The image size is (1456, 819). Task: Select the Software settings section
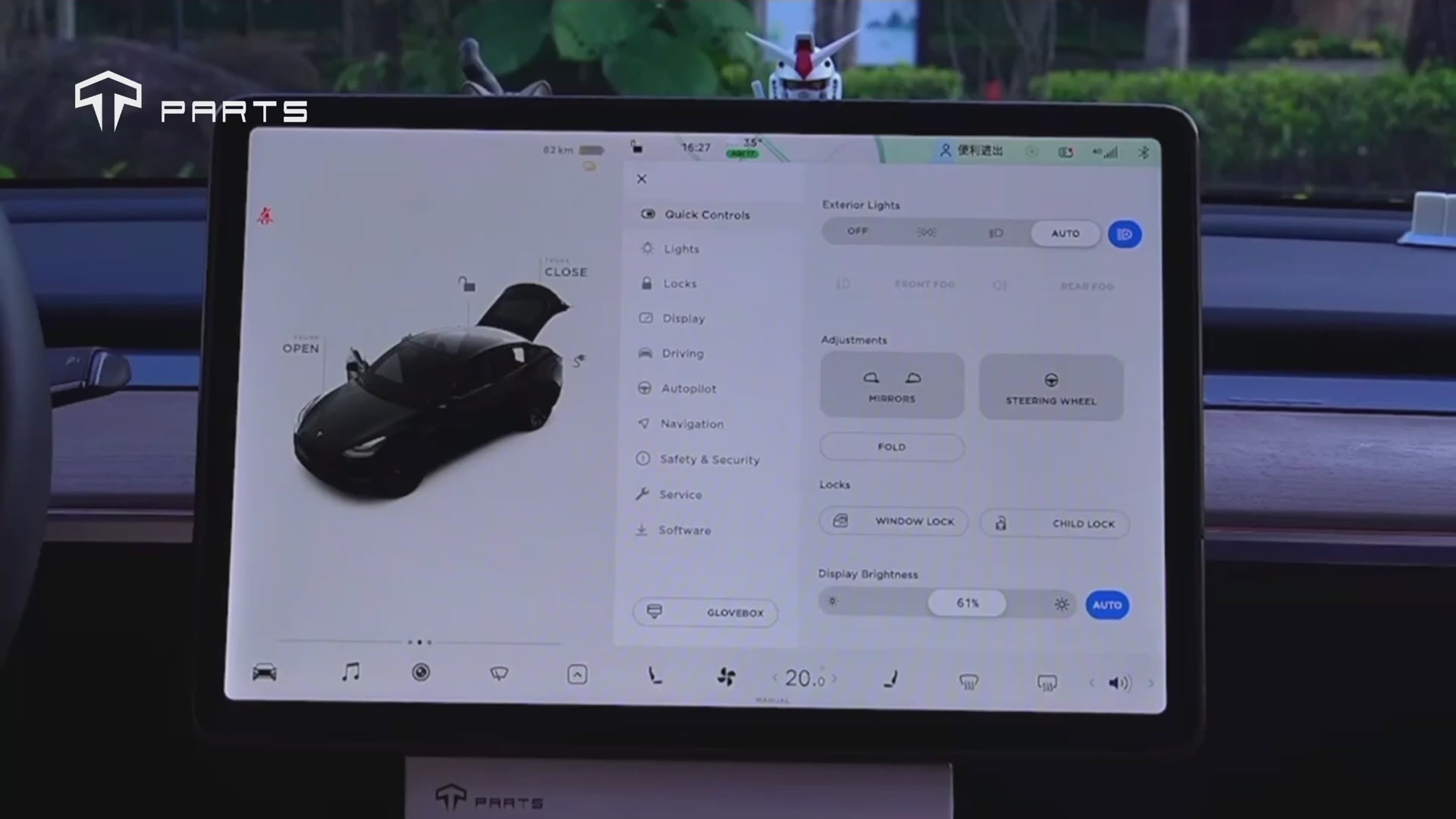[x=683, y=530]
